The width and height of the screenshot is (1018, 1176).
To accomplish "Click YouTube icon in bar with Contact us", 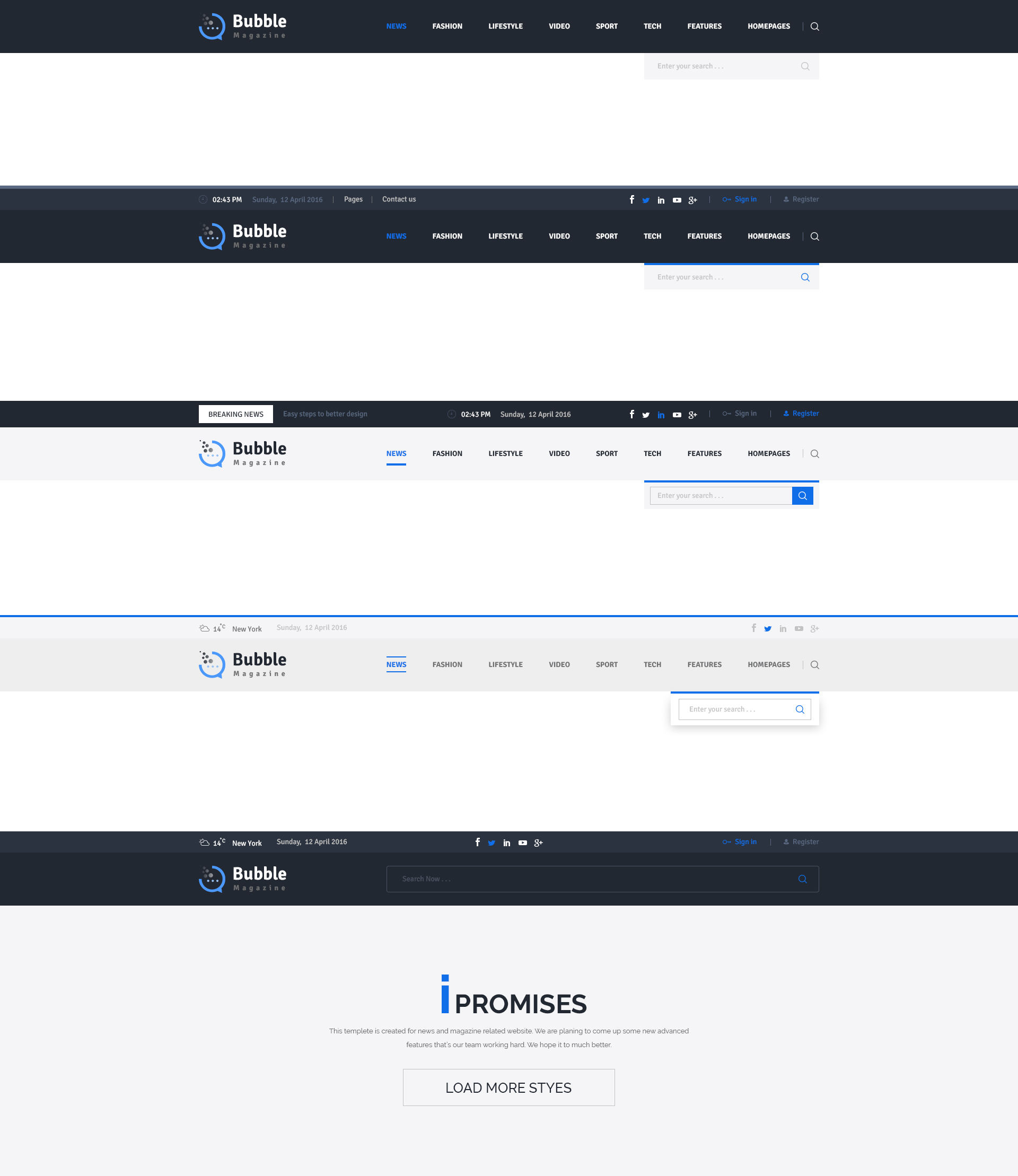I will point(677,200).
